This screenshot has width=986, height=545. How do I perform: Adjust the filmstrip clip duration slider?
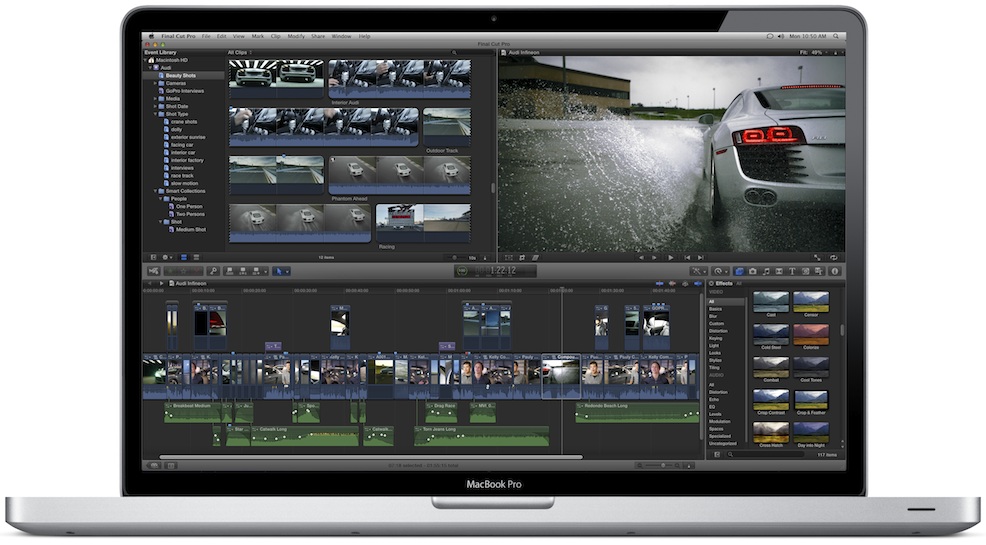tap(455, 258)
